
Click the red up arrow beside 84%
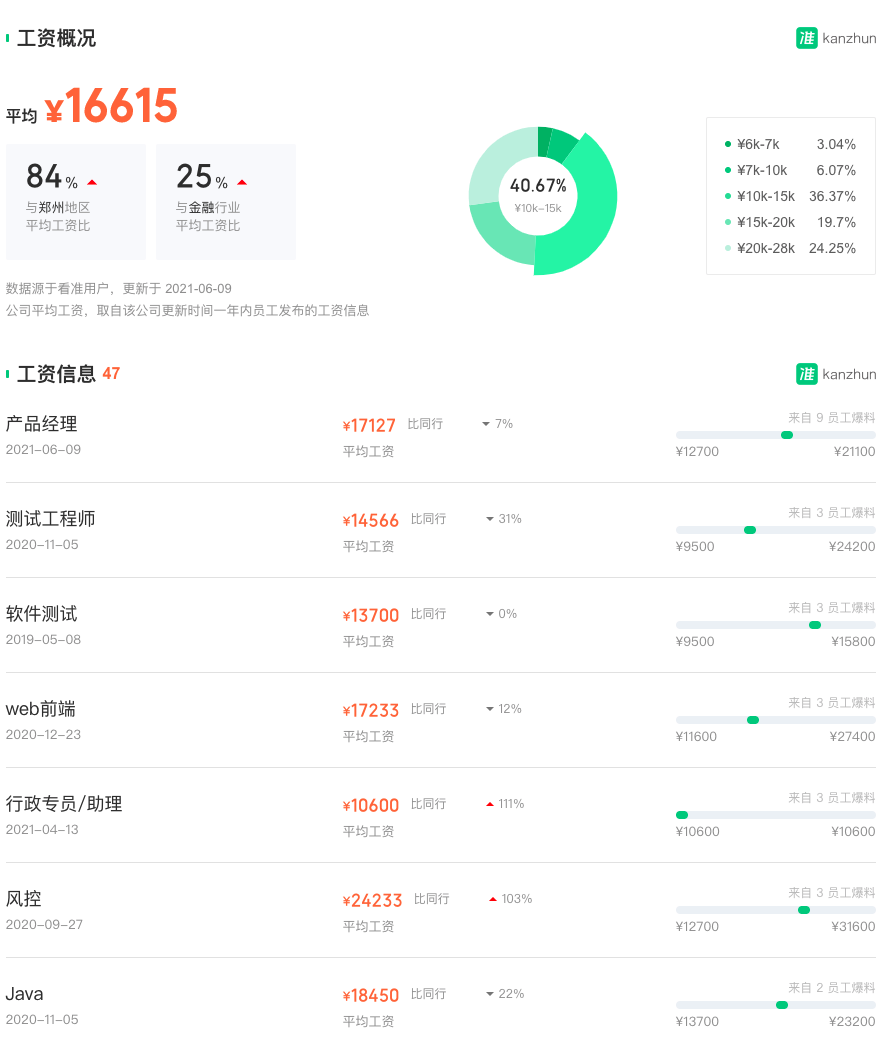point(94,181)
